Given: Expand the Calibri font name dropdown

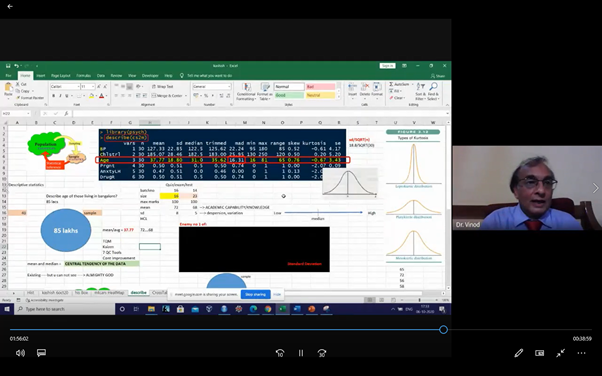Looking at the screenshot, I should [79, 86].
